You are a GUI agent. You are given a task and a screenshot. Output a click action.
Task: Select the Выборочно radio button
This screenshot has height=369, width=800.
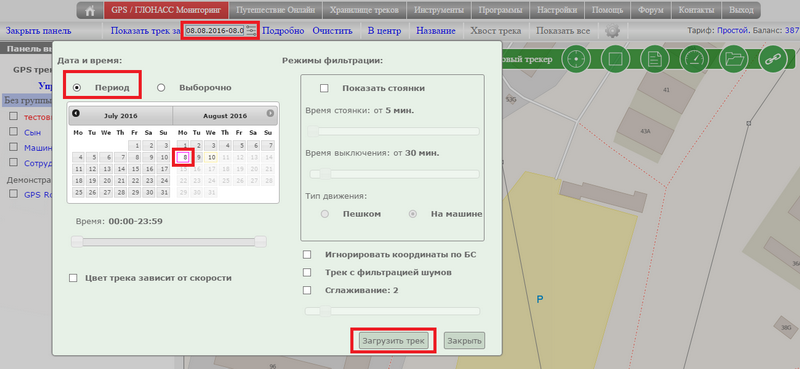(x=161, y=88)
